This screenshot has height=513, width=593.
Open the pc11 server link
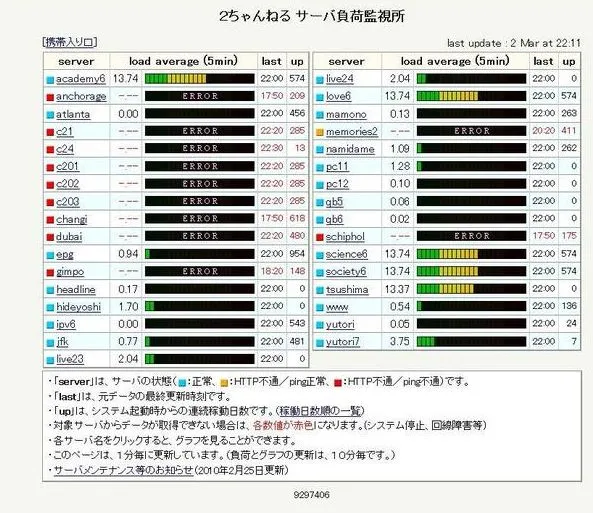tap(337, 166)
